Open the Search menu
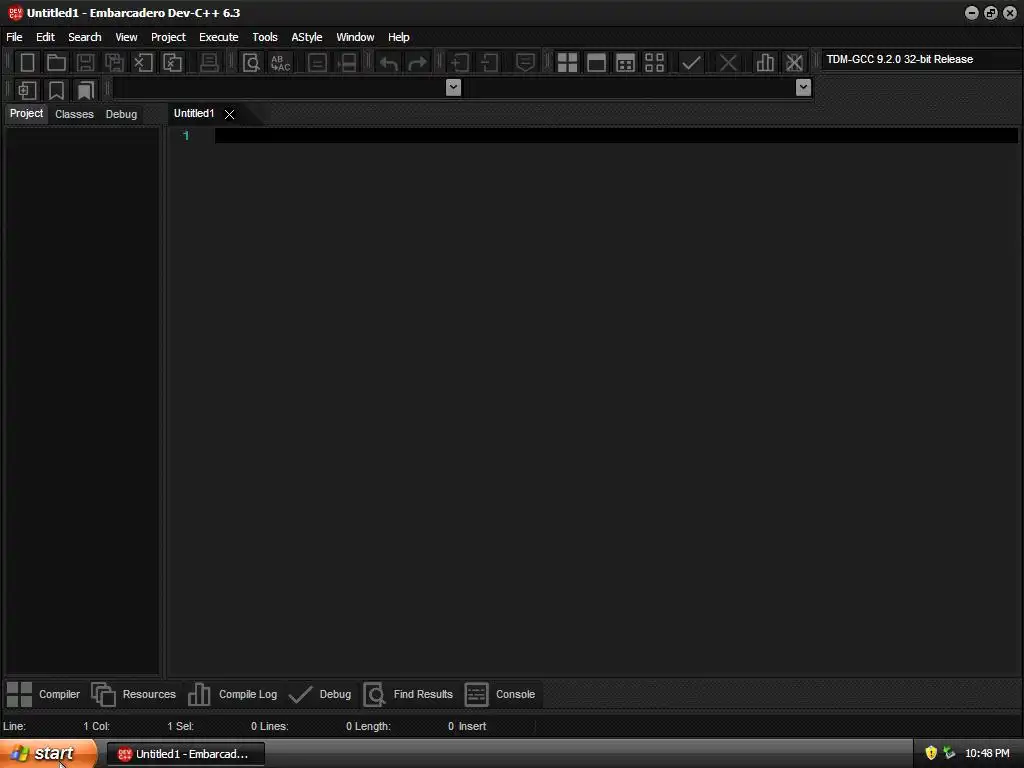The width and height of the screenshot is (1024, 768). click(x=85, y=37)
